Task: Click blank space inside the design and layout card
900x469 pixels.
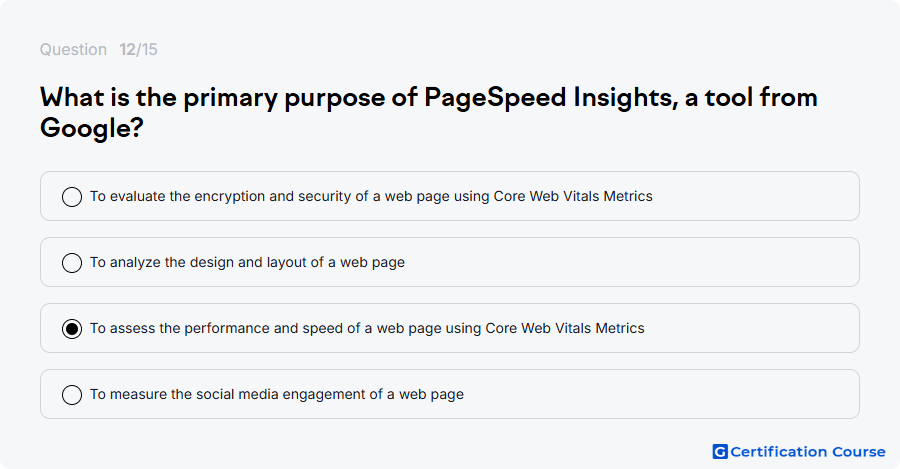Action: coord(631,262)
